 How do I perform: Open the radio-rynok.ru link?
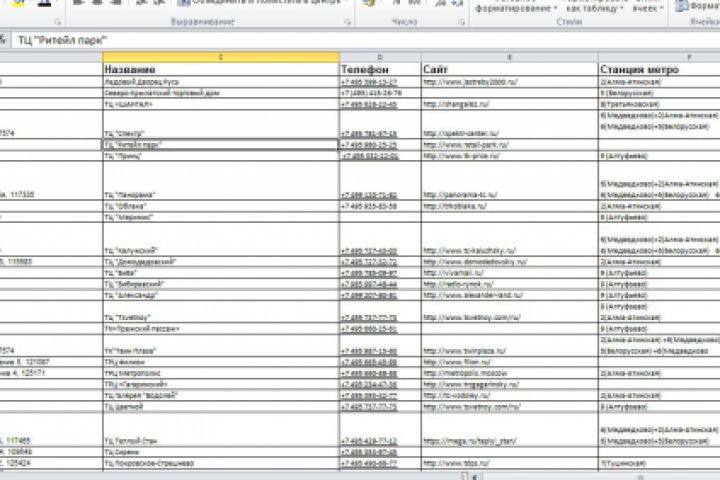coord(458,284)
